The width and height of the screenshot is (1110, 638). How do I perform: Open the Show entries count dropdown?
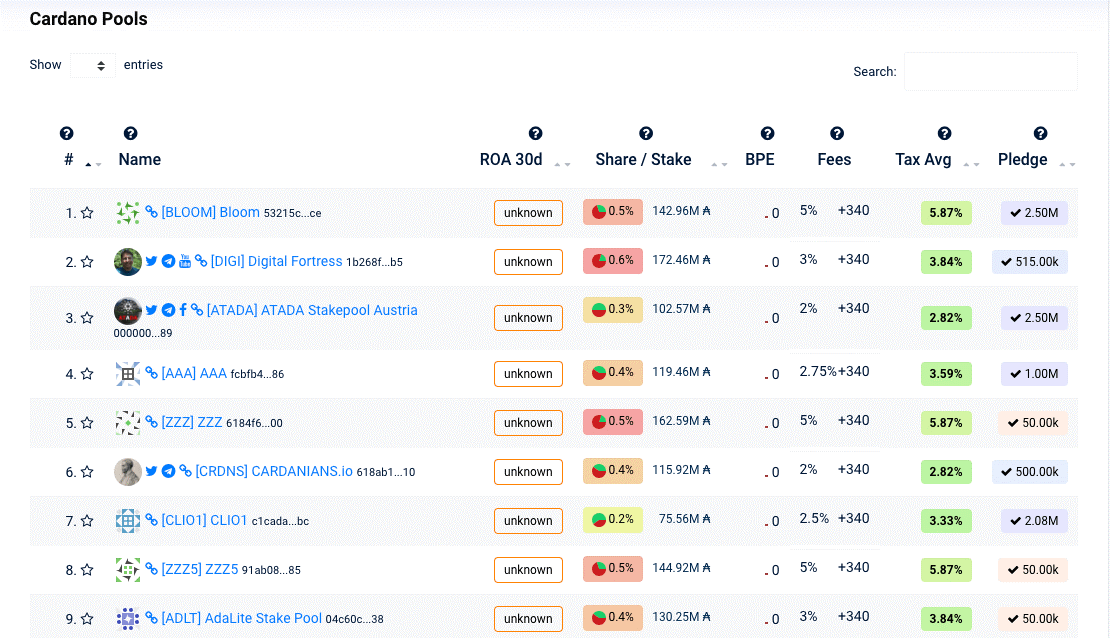coord(92,65)
